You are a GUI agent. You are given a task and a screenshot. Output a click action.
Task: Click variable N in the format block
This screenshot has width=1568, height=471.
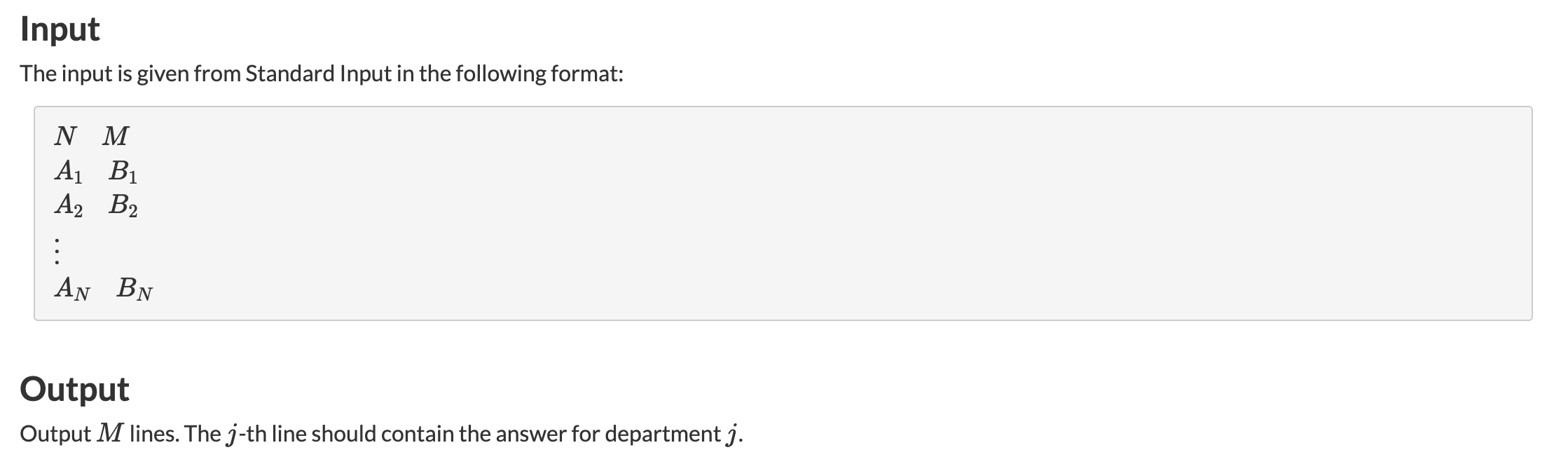click(x=64, y=135)
